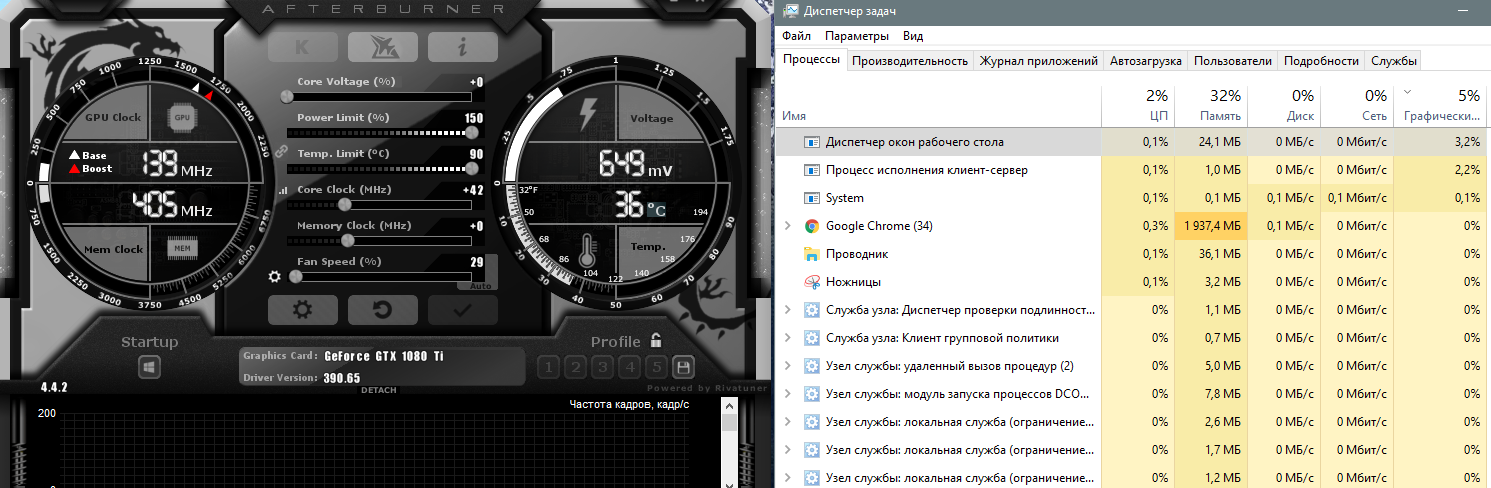Sort processes by the Сеть column header

click(x=1358, y=106)
